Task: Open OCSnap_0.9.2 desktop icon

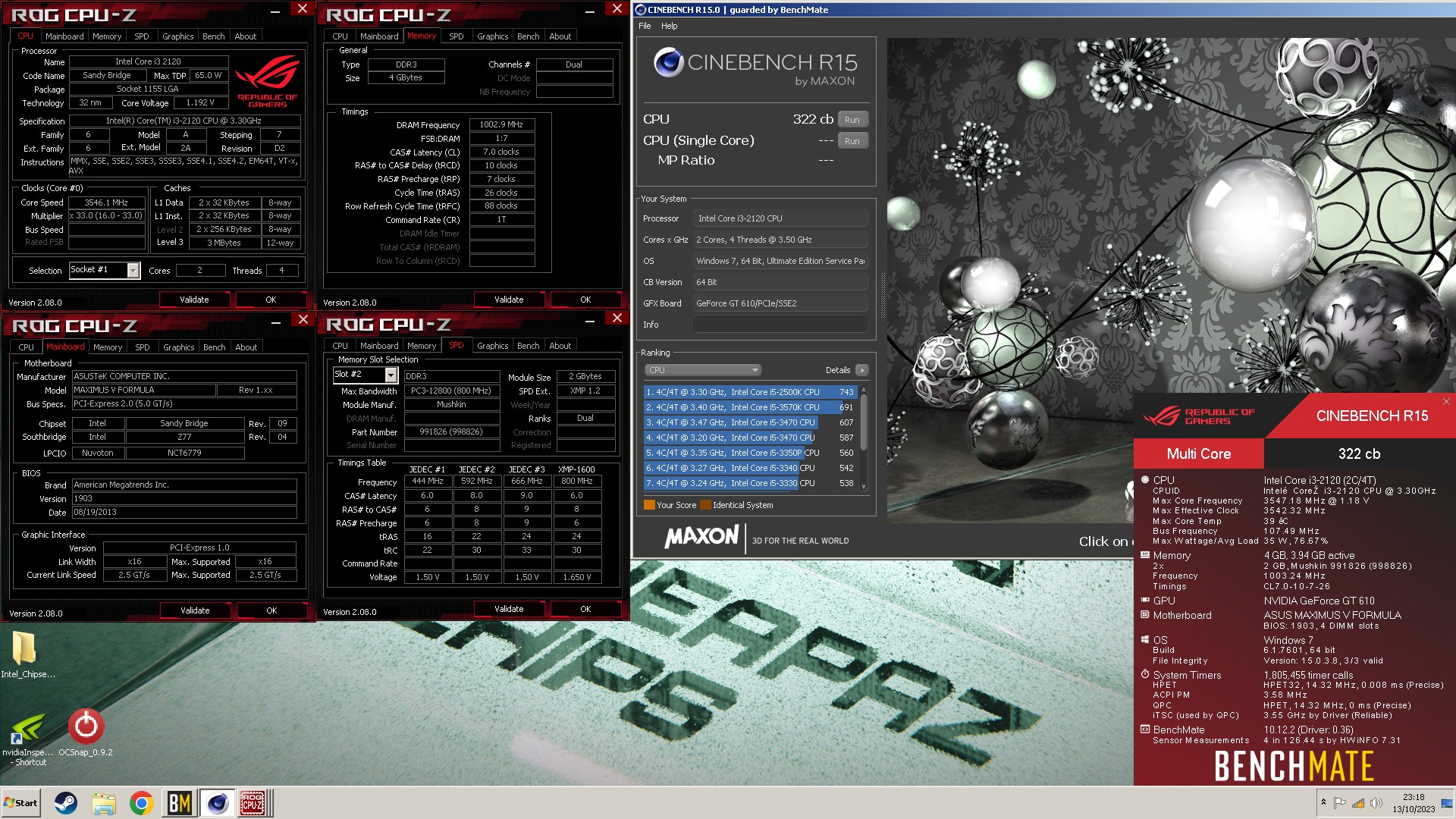Action: pyautogui.click(x=86, y=733)
